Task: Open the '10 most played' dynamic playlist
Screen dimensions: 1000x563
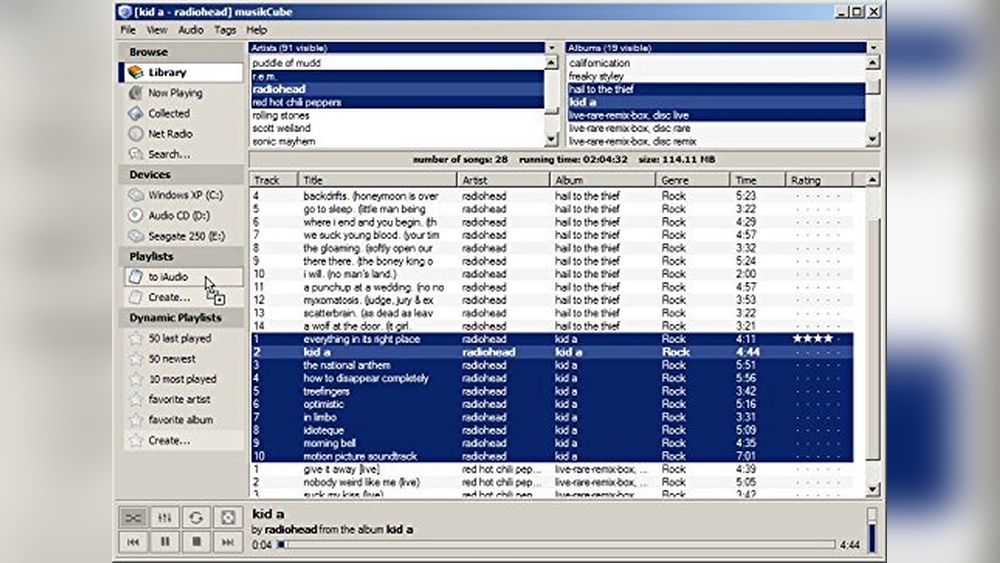Action: [181, 379]
